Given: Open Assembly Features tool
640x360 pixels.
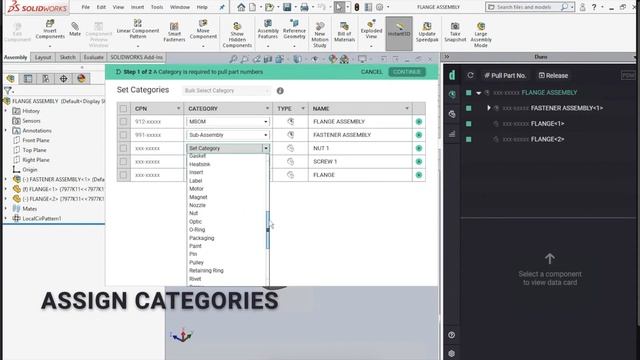Looking at the screenshot, I should 268,29.
